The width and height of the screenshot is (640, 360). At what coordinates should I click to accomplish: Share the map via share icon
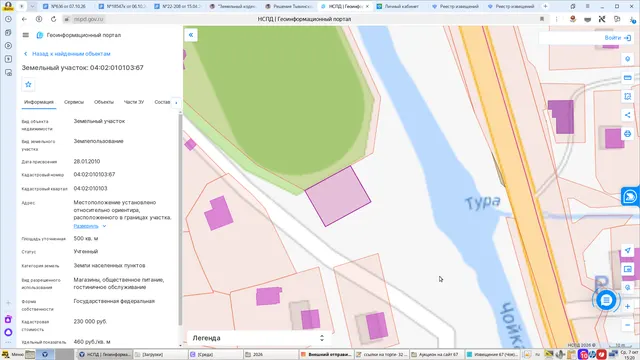pyautogui.click(x=628, y=115)
